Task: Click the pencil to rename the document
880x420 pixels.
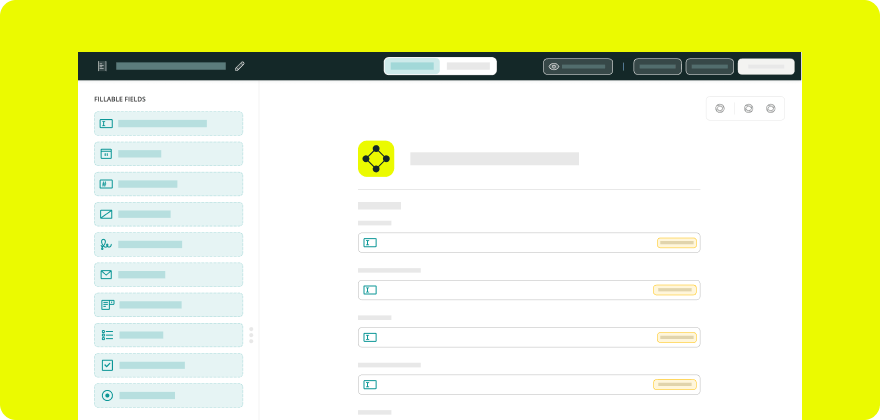Action: click(x=240, y=66)
